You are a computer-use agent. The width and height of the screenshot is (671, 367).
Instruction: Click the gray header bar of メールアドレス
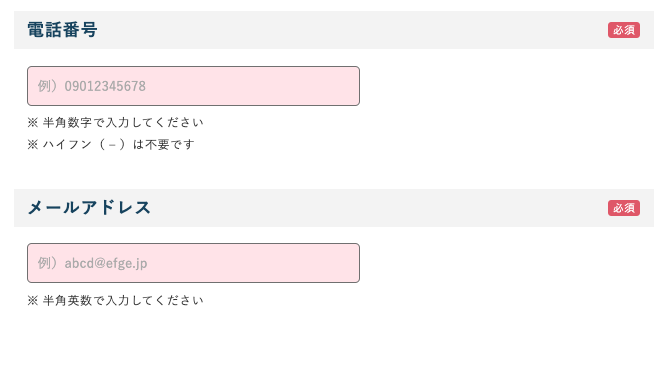334,208
